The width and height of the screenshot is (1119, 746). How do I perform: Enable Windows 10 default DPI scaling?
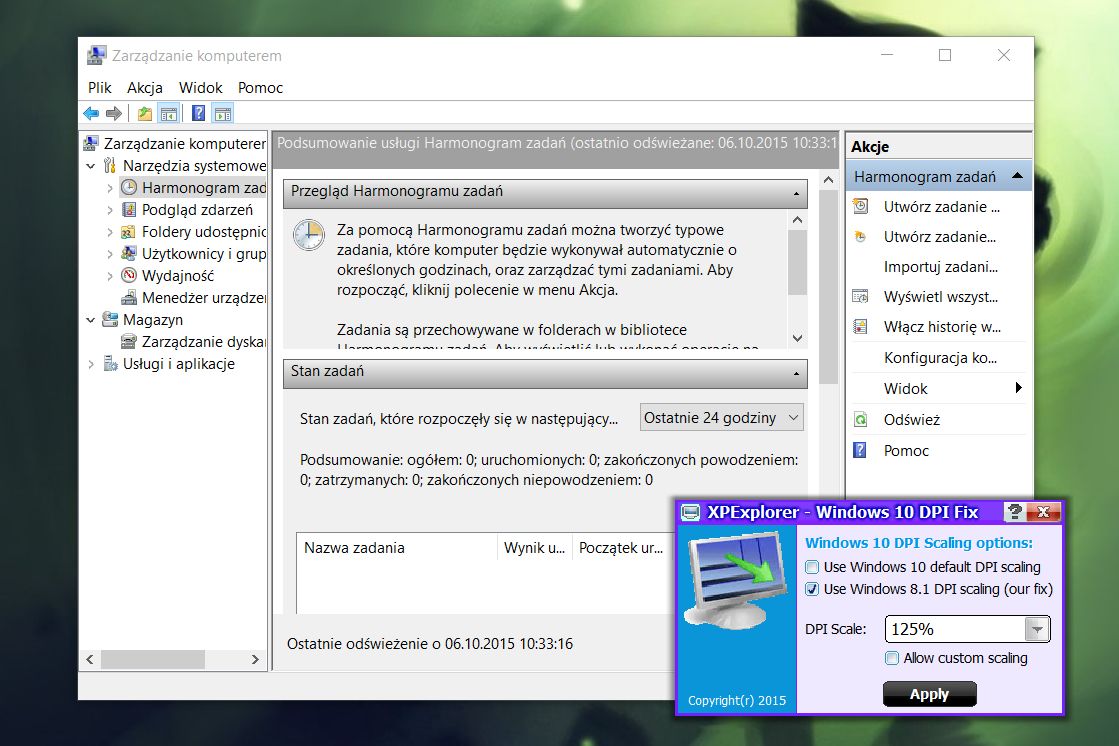(x=811, y=567)
